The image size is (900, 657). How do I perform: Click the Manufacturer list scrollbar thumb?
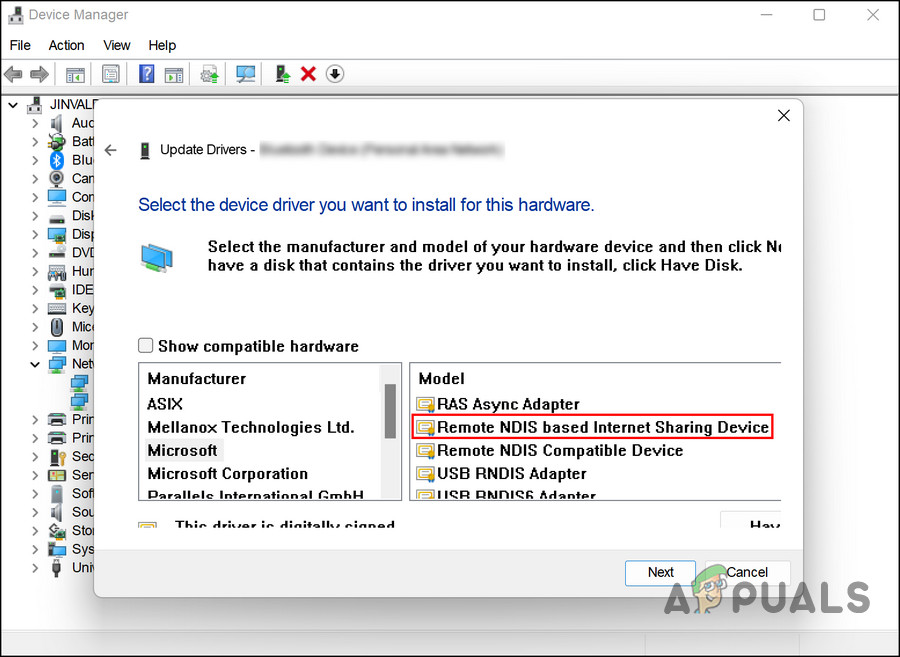[390, 411]
